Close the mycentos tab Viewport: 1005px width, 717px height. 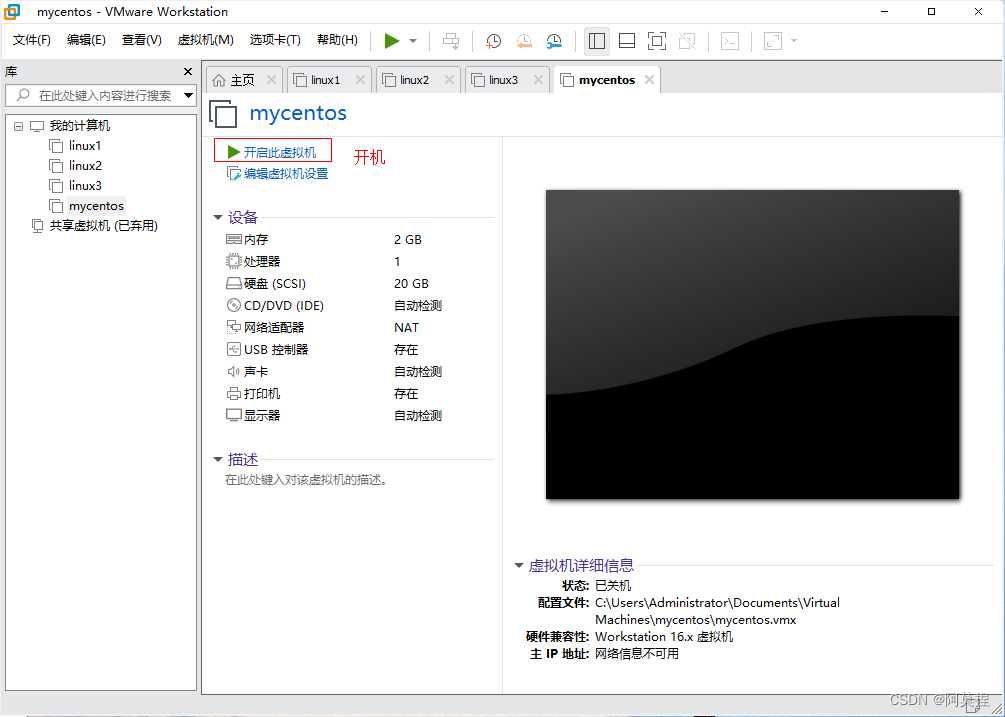[649, 80]
